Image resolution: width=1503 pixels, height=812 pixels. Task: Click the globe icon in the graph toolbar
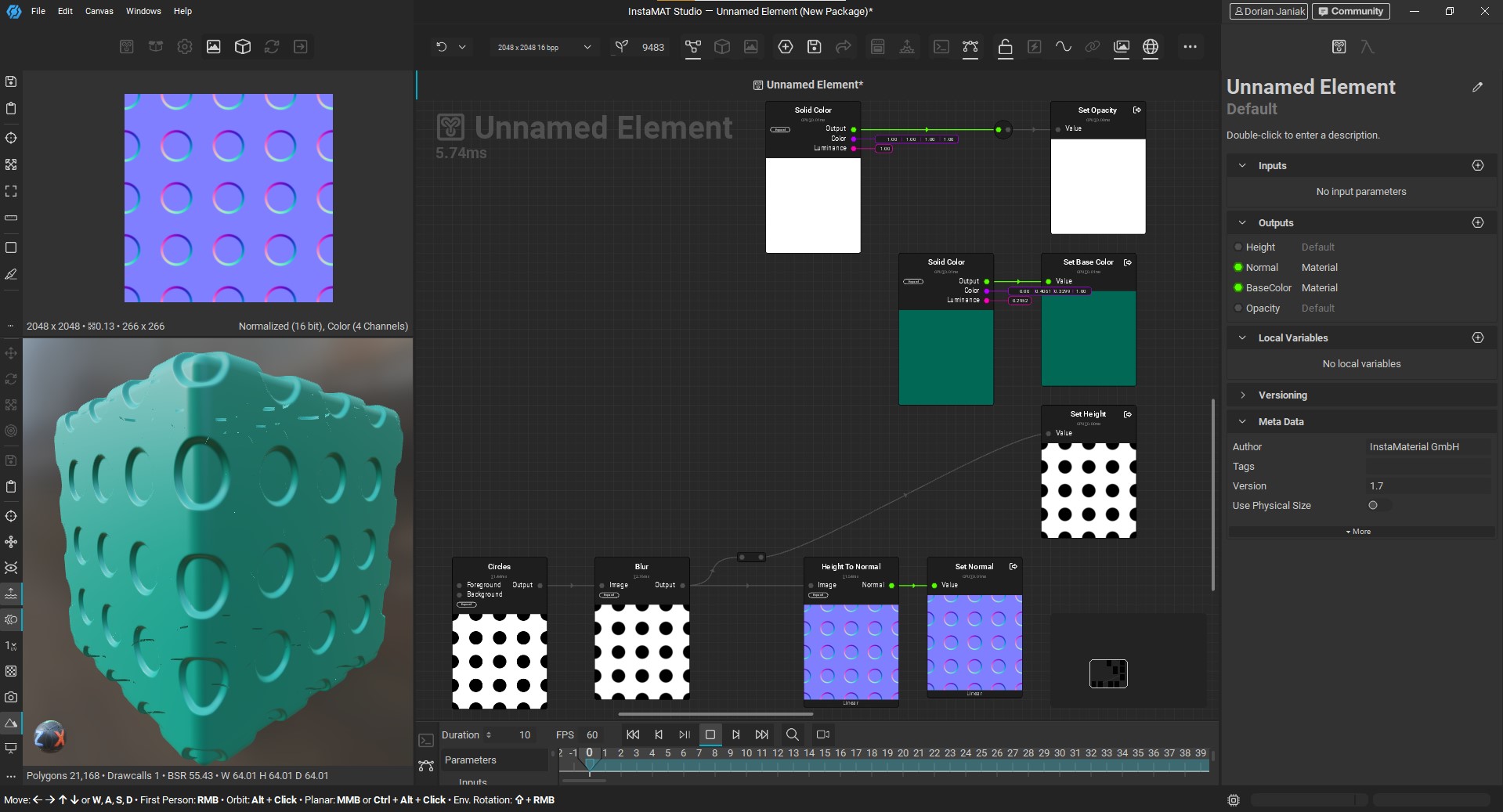tap(1150, 47)
